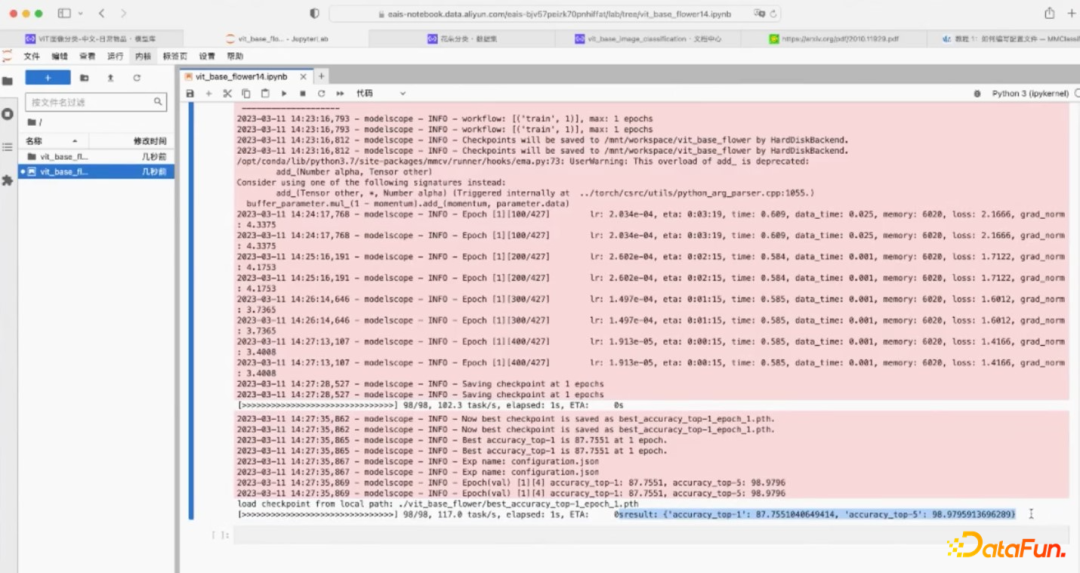1080x573 pixels.
Task: Open the extension manager puzzle icon
Action: click(x=8, y=180)
